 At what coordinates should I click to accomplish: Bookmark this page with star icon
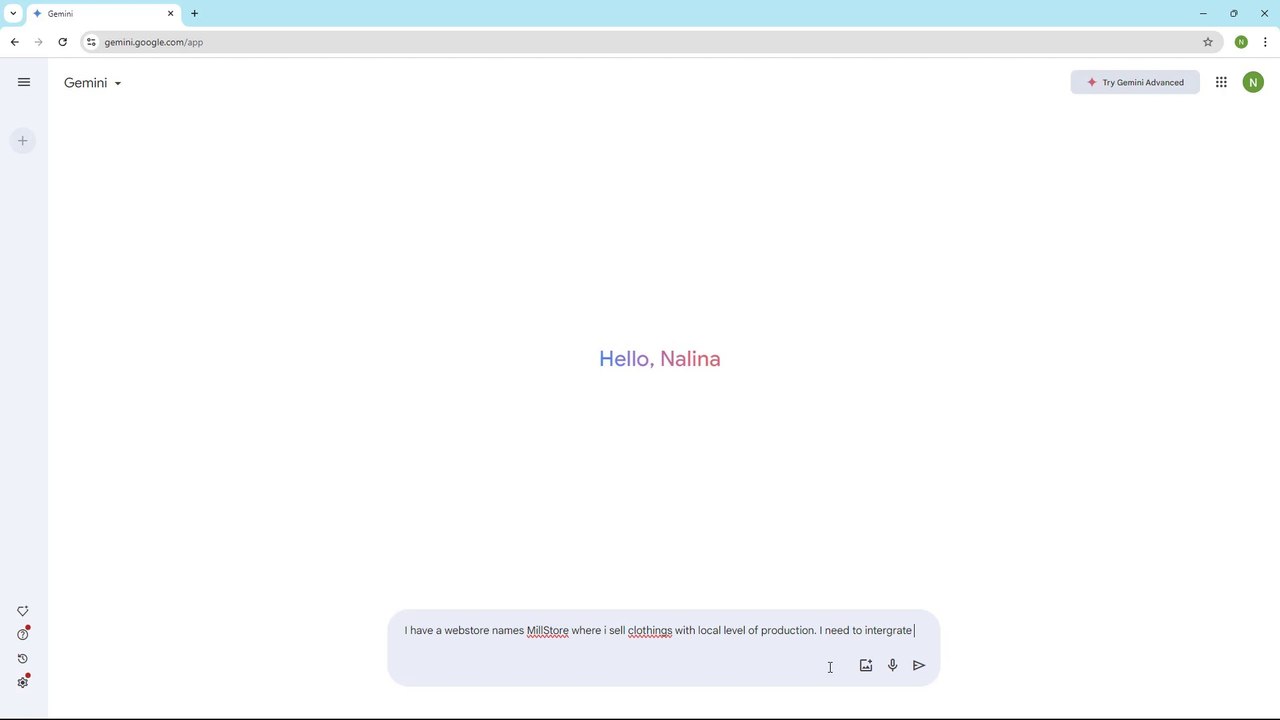tap(1208, 42)
